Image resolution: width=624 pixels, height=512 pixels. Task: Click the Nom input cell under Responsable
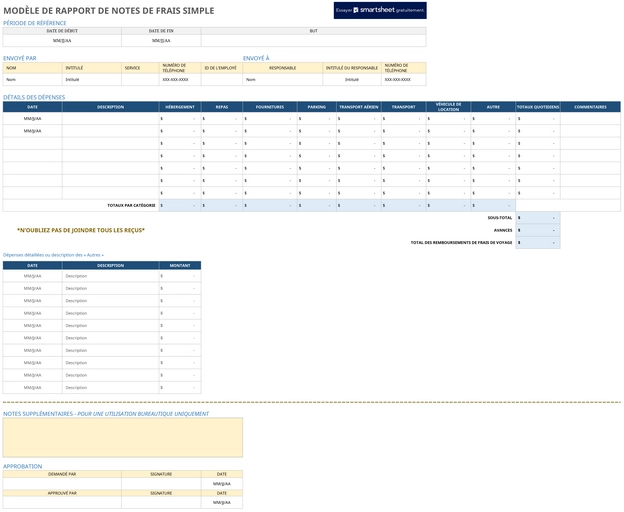click(x=283, y=80)
